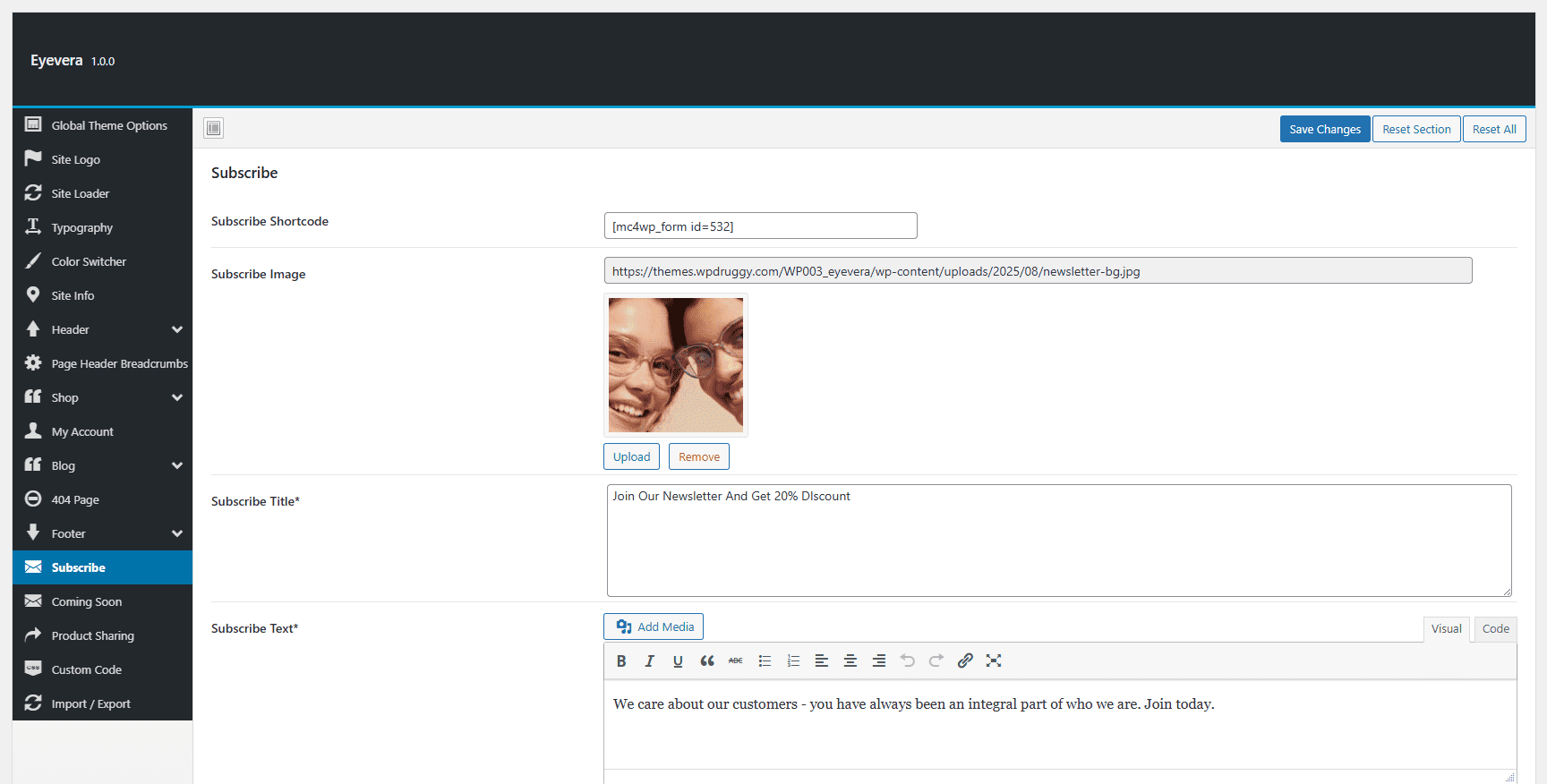Click the Global Theme Options icon
The width and height of the screenshot is (1547, 784).
(33, 124)
